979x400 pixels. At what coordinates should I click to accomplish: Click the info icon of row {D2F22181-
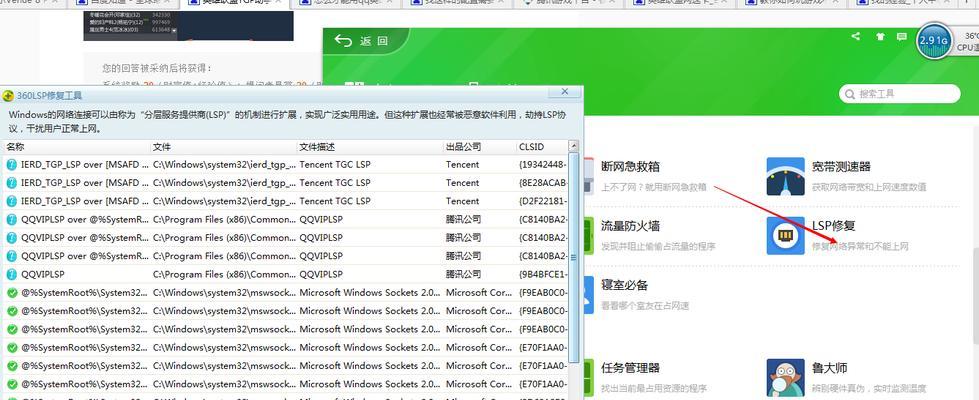click(12, 201)
